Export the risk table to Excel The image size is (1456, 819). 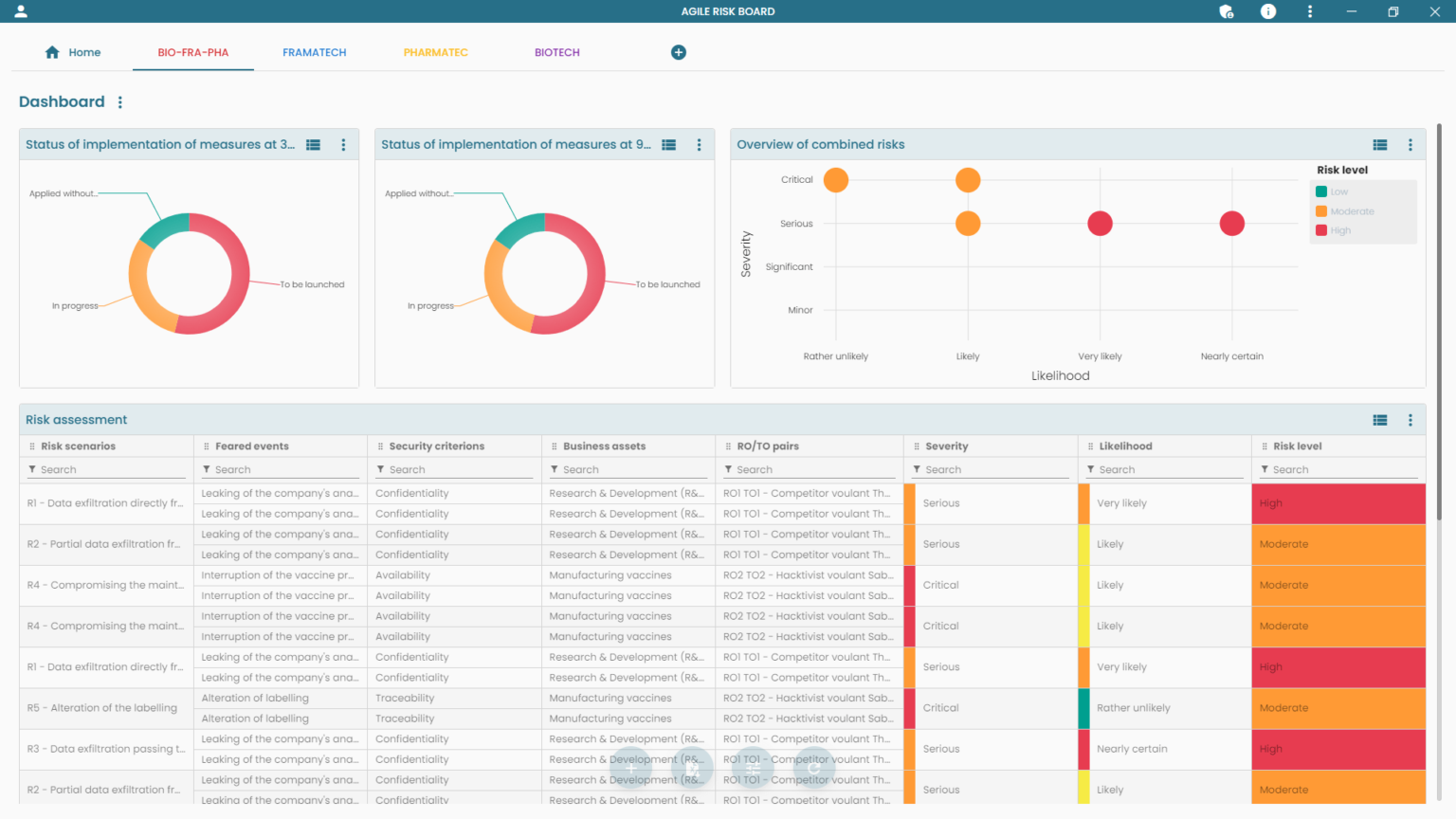[693, 769]
